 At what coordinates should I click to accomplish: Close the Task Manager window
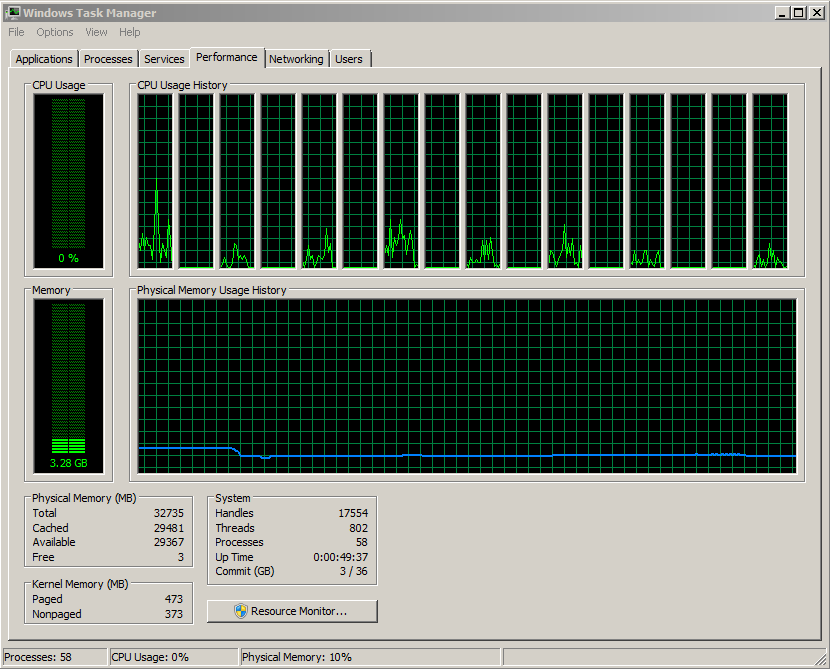pos(816,13)
